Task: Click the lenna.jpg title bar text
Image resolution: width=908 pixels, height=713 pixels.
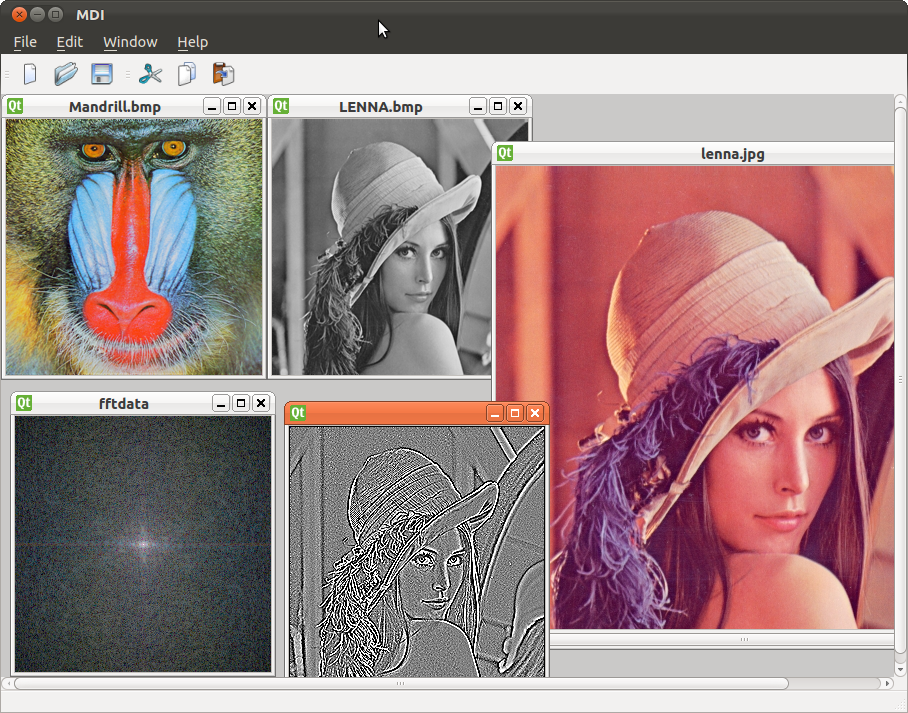Action: (733, 154)
